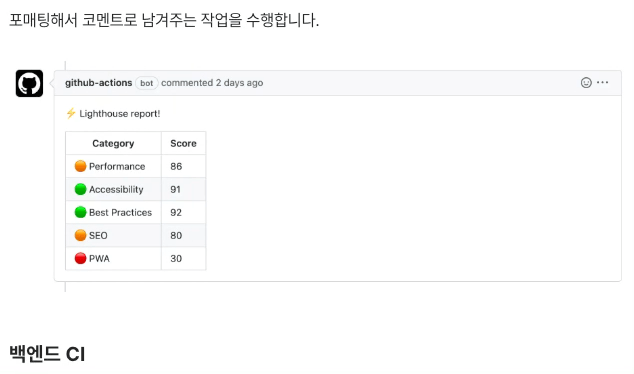Open the github-actions author link

point(99,83)
